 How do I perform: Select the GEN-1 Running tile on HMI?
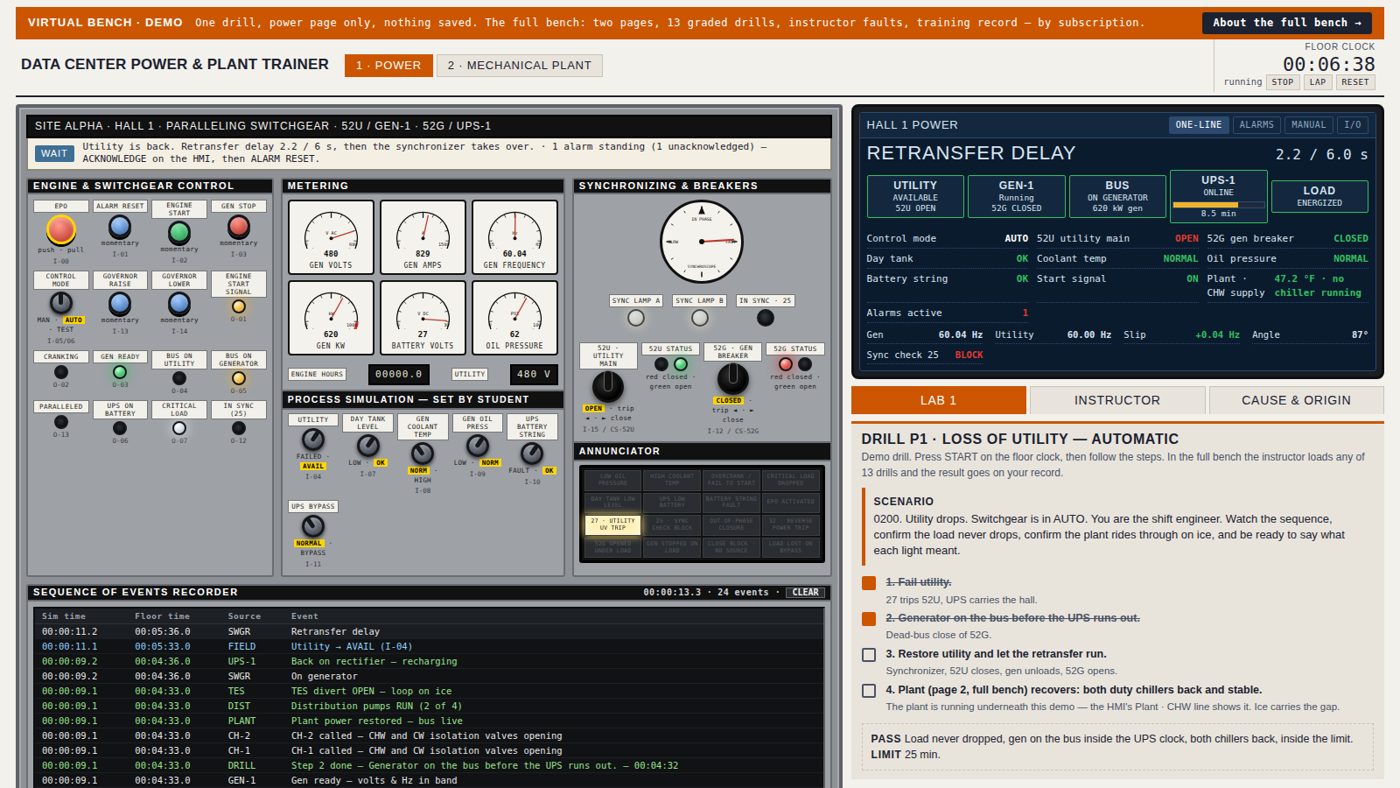(x=1016, y=197)
